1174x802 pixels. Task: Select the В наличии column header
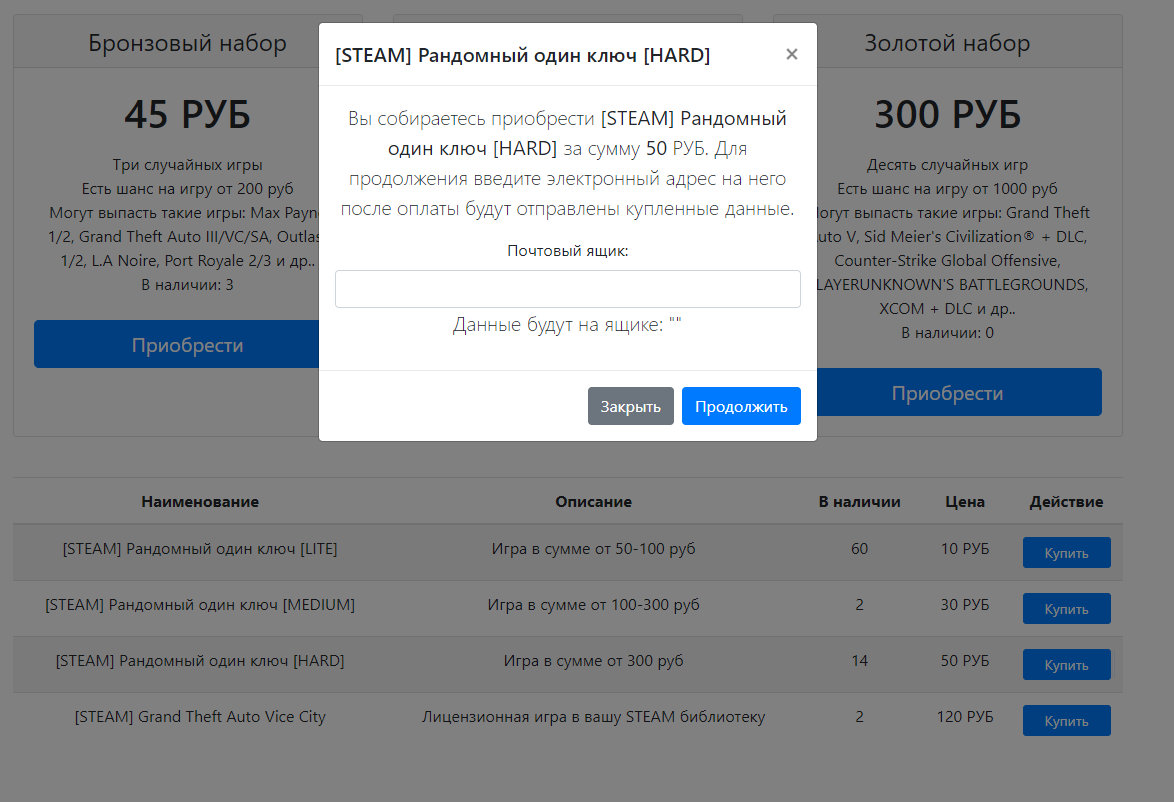click(x=860, y=502)
